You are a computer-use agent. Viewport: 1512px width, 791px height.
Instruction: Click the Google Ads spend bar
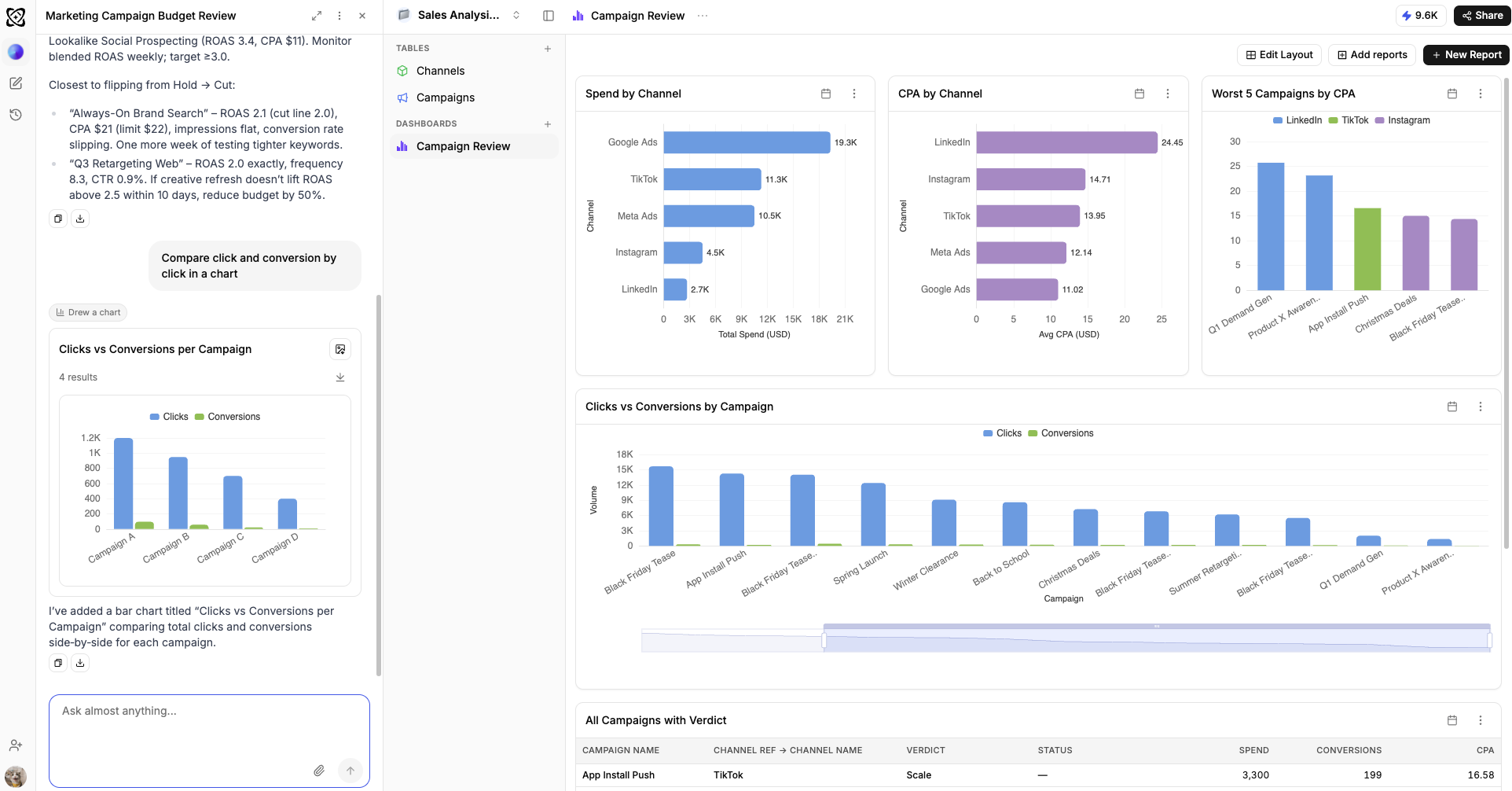coord(747,142)
